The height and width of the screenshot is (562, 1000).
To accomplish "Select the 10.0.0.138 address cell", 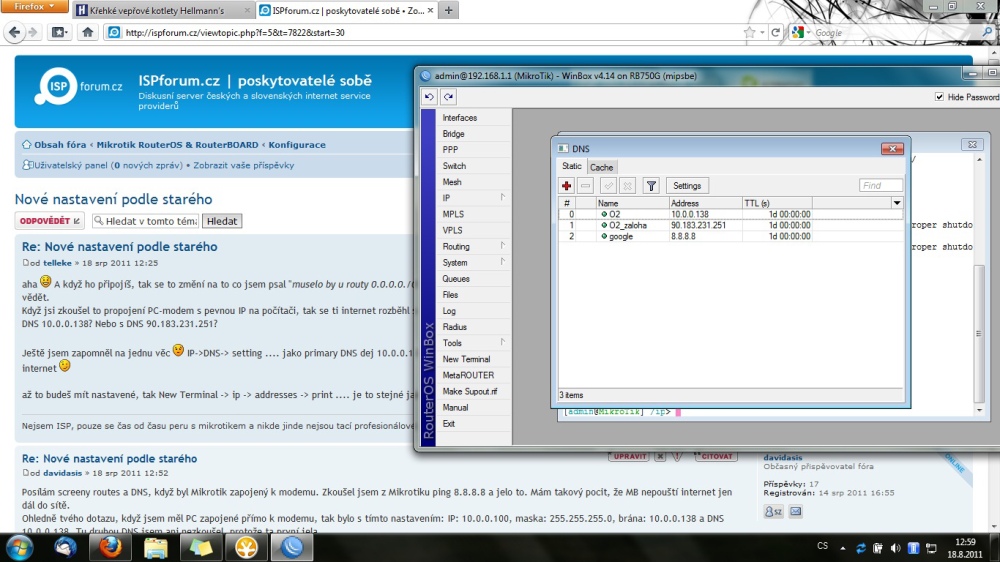I will coord(705,214).
